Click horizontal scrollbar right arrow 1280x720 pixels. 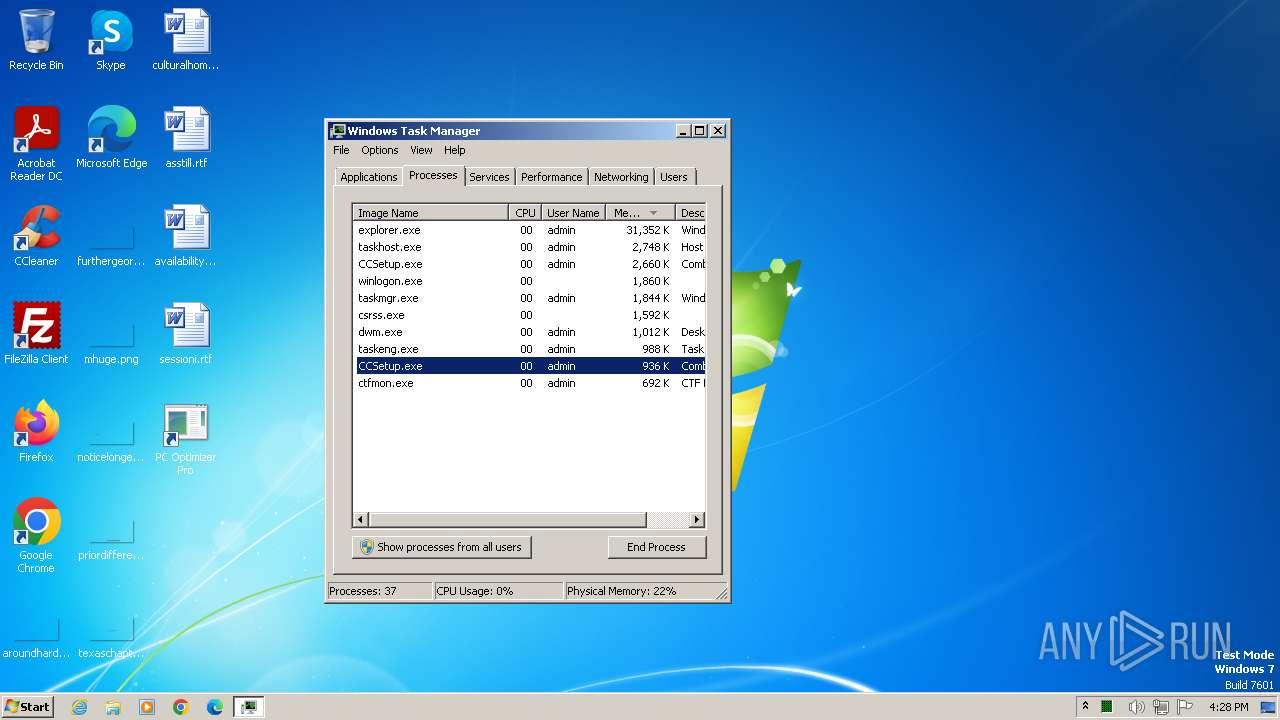pos(697,520)
